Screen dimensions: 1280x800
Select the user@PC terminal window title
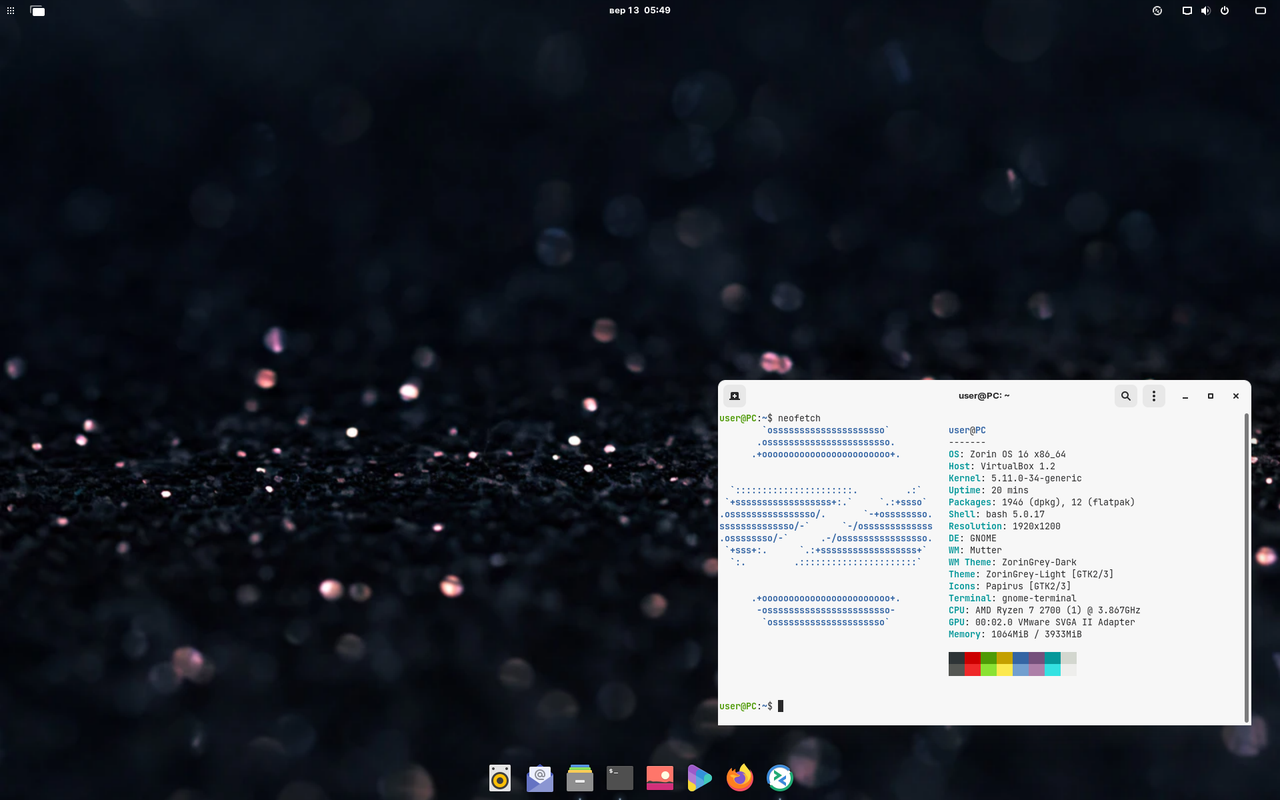pos(983,395)
